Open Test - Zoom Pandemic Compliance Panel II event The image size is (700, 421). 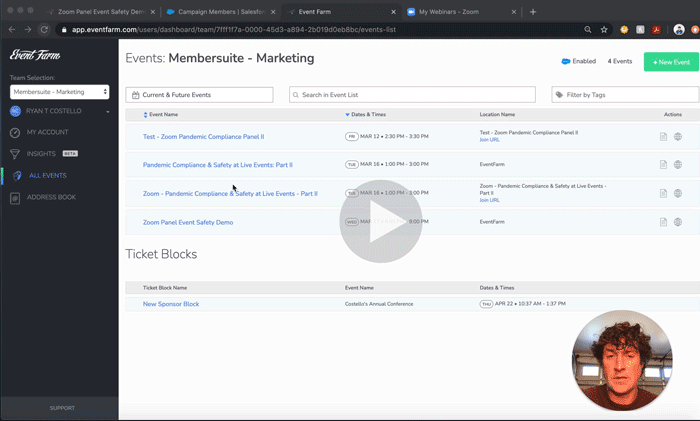203,137
